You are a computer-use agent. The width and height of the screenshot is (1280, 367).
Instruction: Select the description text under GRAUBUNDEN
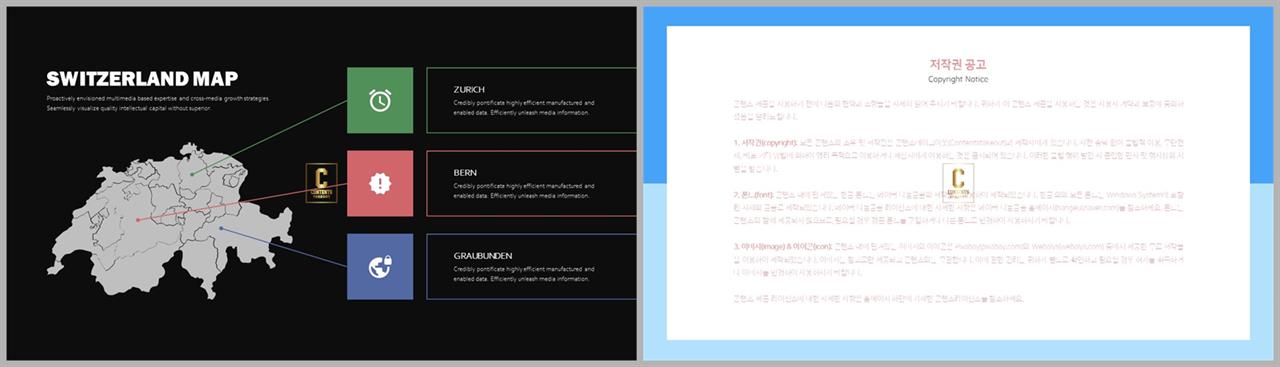pos(524,274)
